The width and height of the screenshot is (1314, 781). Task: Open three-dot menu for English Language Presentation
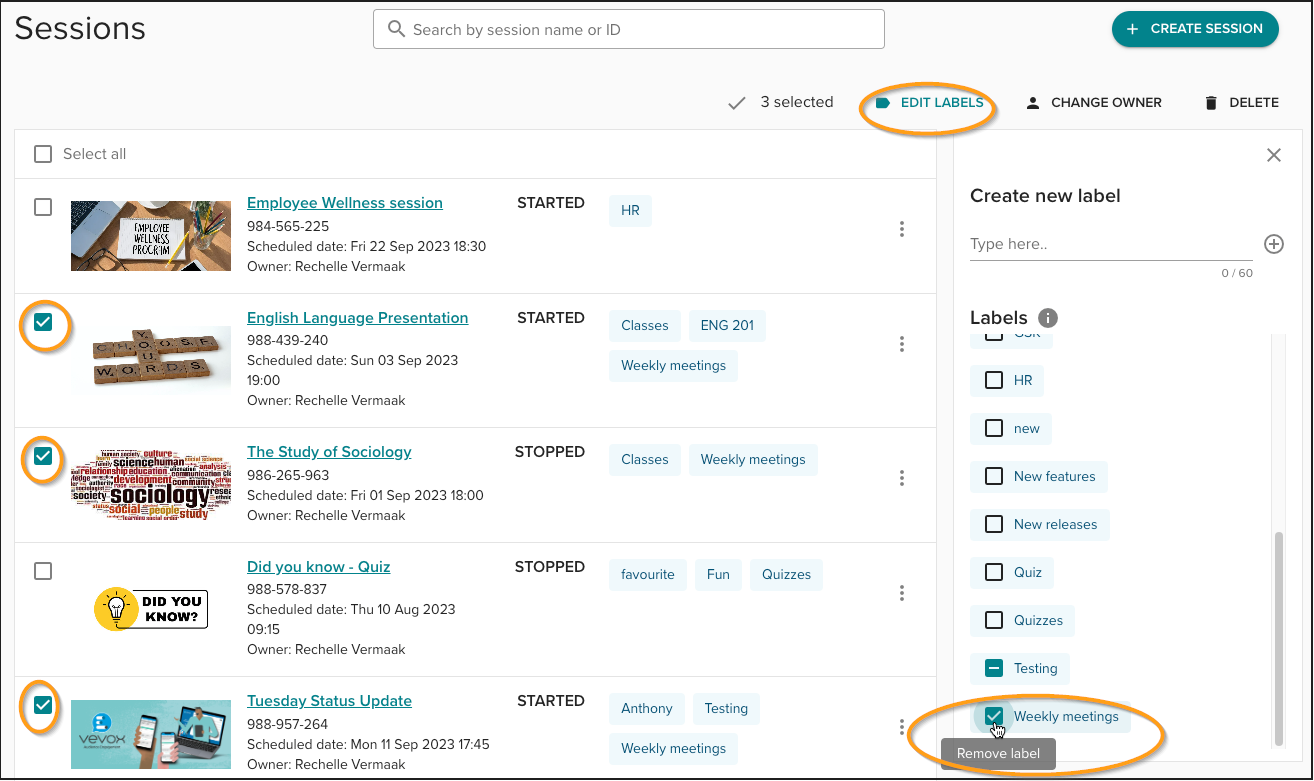pyautogui.click(x=901, y=344)
